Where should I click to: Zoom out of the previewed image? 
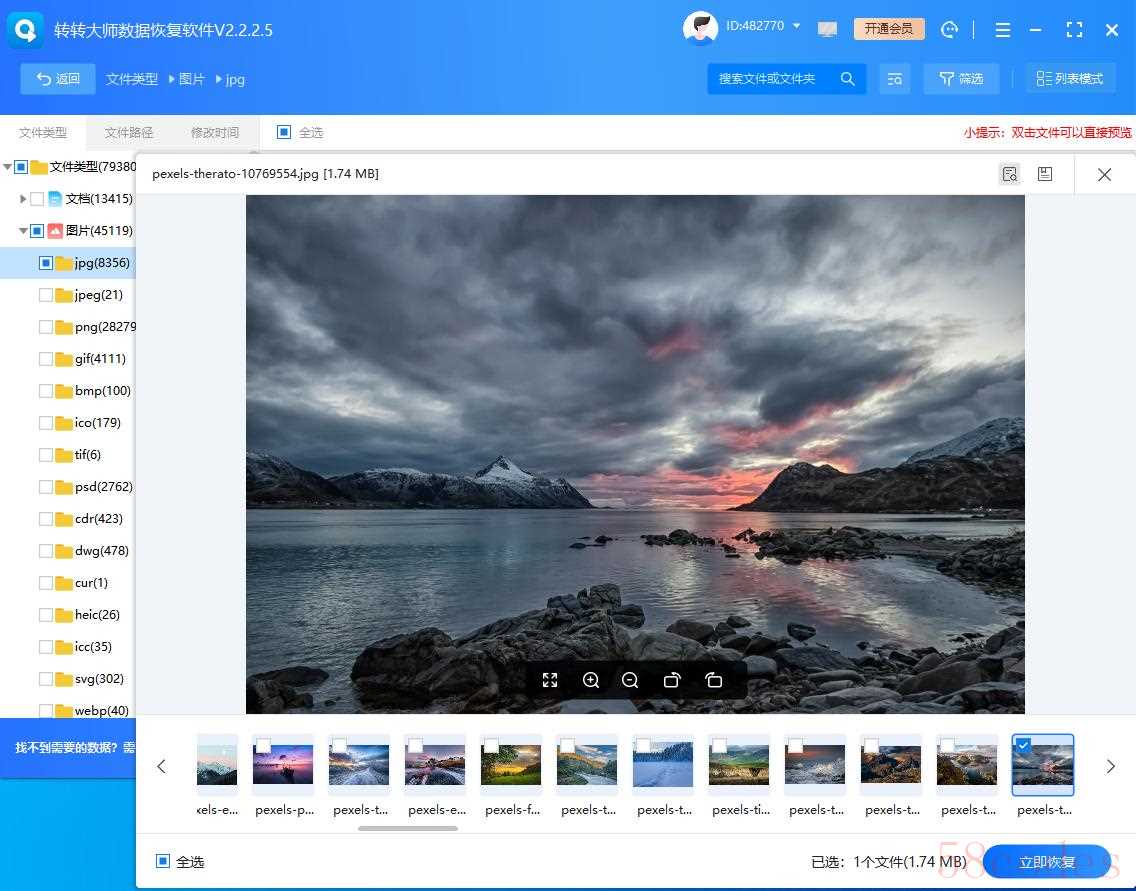coord(630,680)
